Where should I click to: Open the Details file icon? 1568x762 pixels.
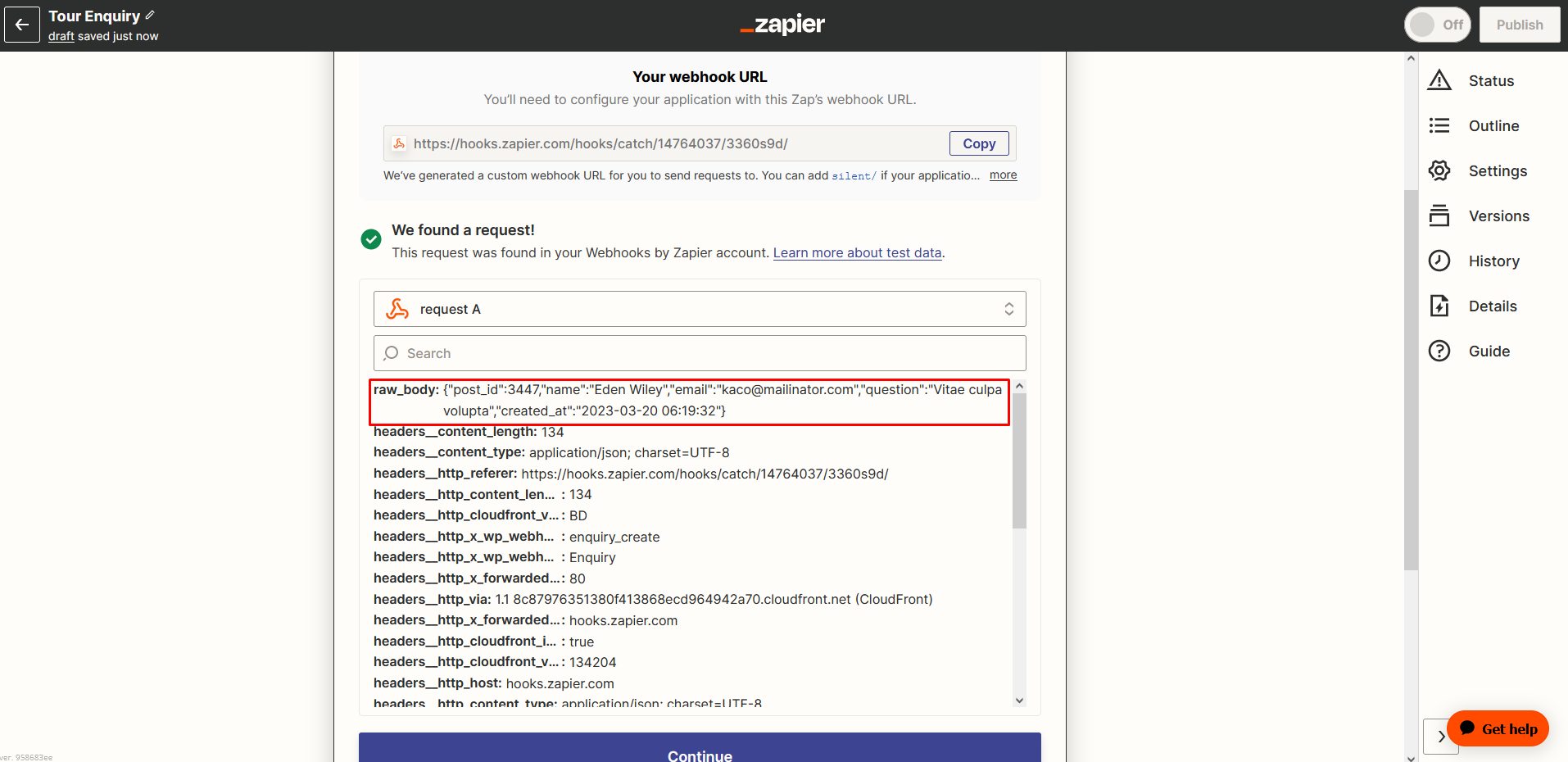[1439, 306]
